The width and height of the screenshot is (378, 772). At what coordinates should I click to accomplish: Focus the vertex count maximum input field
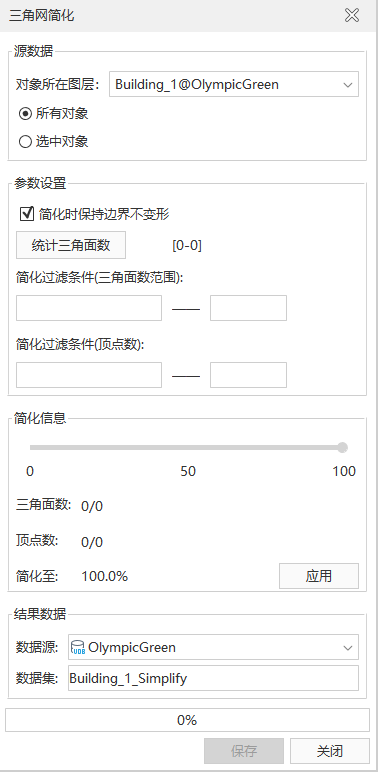[248, 375]
